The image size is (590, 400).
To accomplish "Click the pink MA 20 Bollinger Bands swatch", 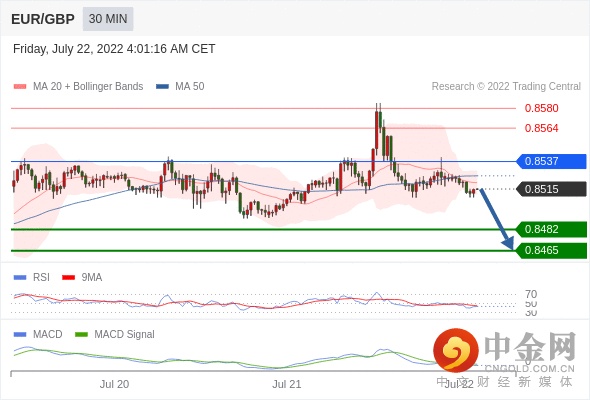I will pos(20,87).
